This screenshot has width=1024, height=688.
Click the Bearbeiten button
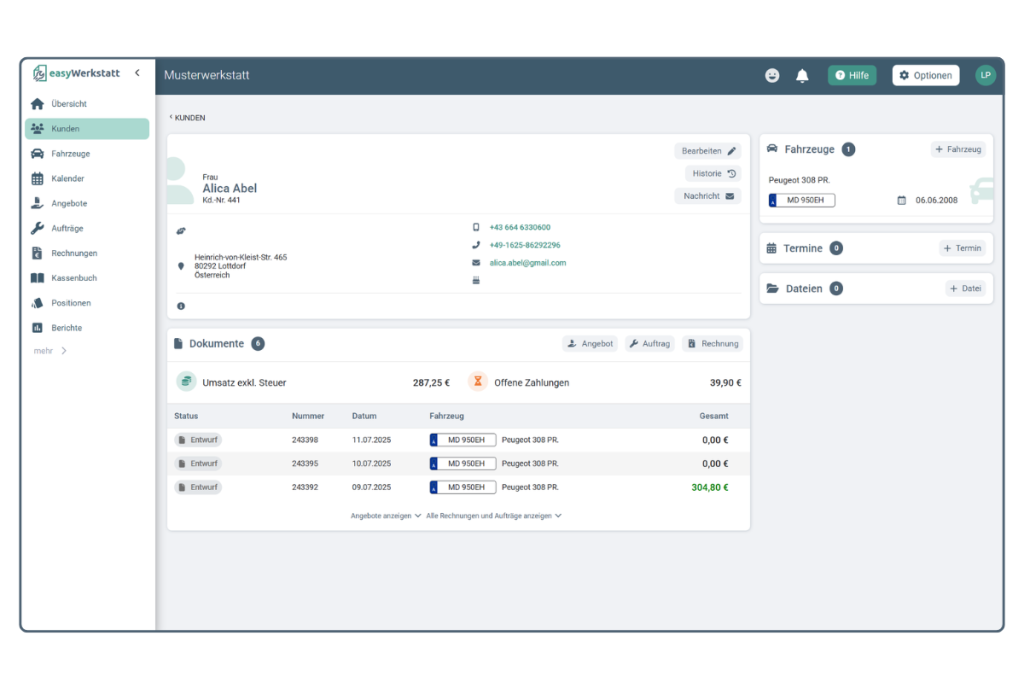tap(708, 151)
